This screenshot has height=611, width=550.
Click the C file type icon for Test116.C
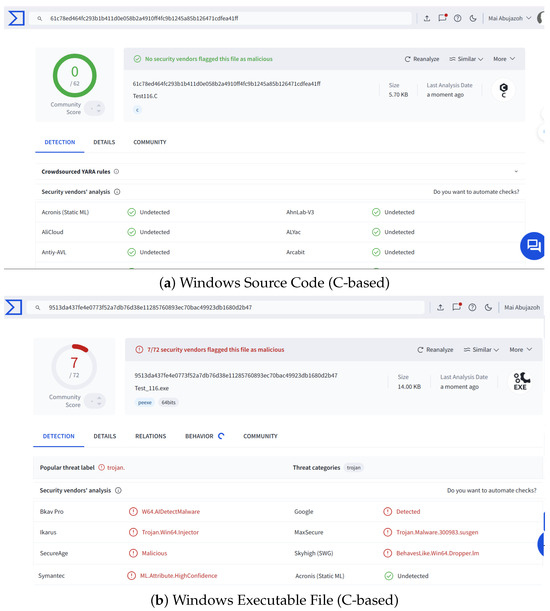pyautogui.click(x=504, y=90)
